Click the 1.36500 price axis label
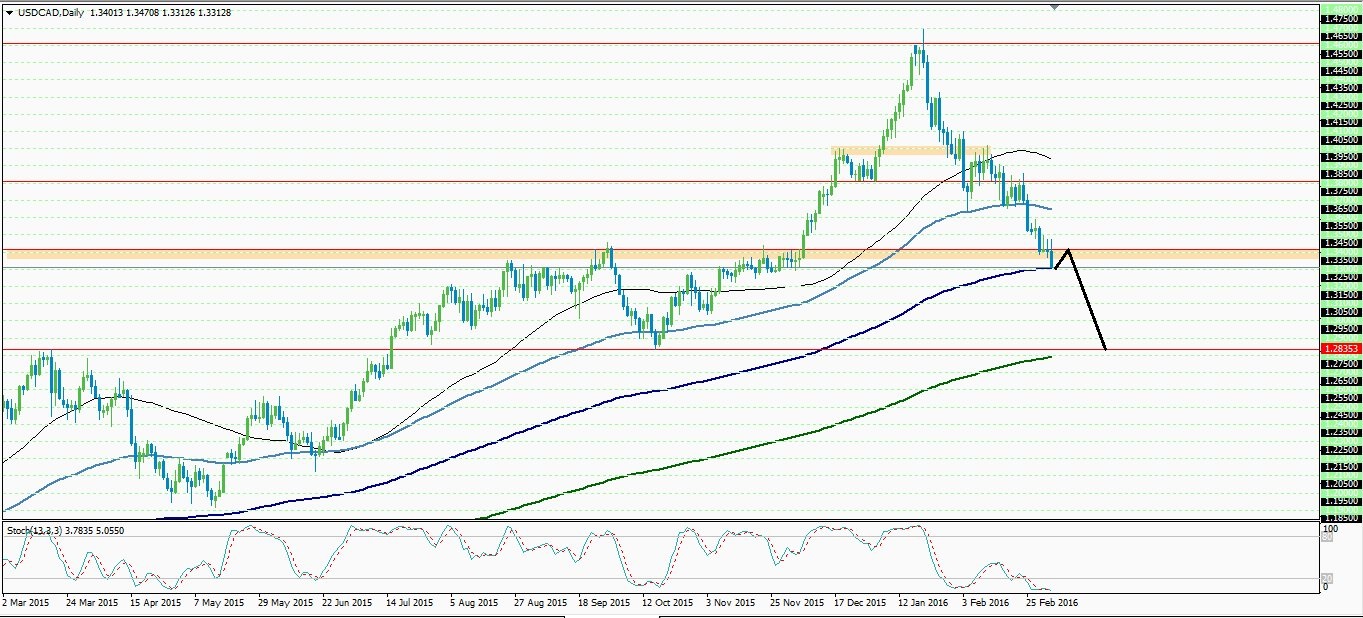Image resolution: width=1363 pixels, height=618 pixels. click(x=1340, y=208)
